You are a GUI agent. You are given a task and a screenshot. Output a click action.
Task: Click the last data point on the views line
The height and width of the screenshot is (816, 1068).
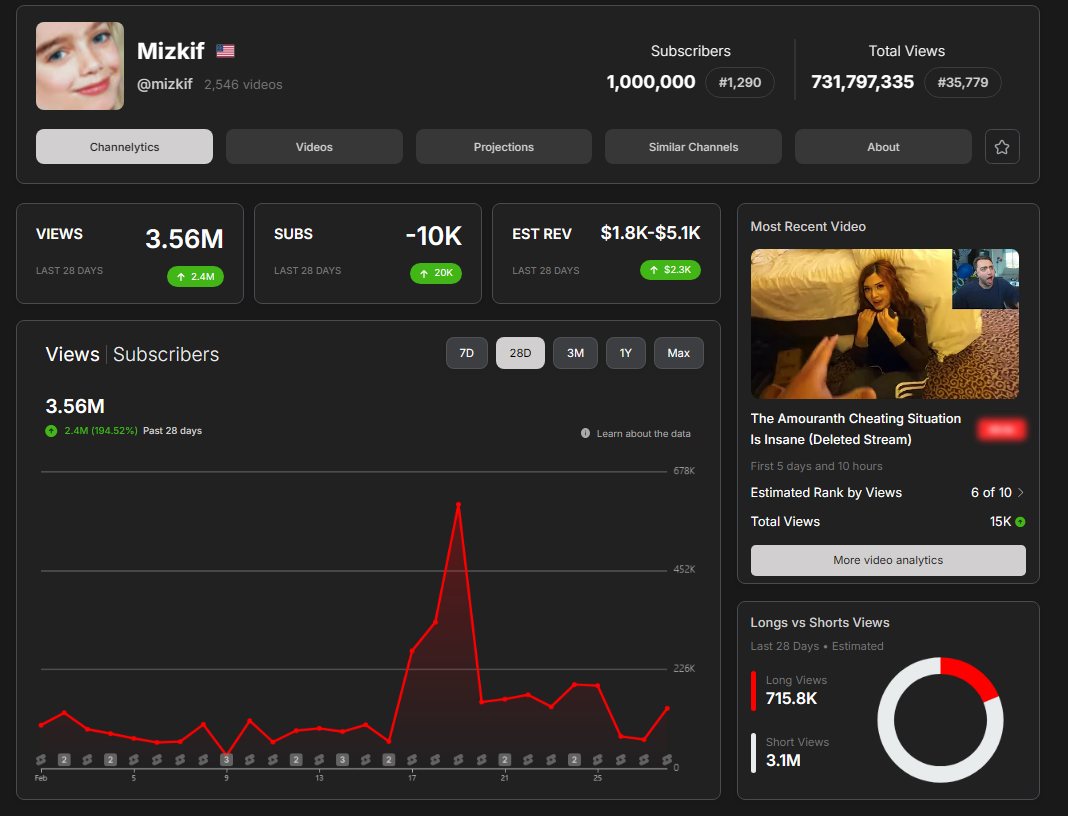click(667, 708)
